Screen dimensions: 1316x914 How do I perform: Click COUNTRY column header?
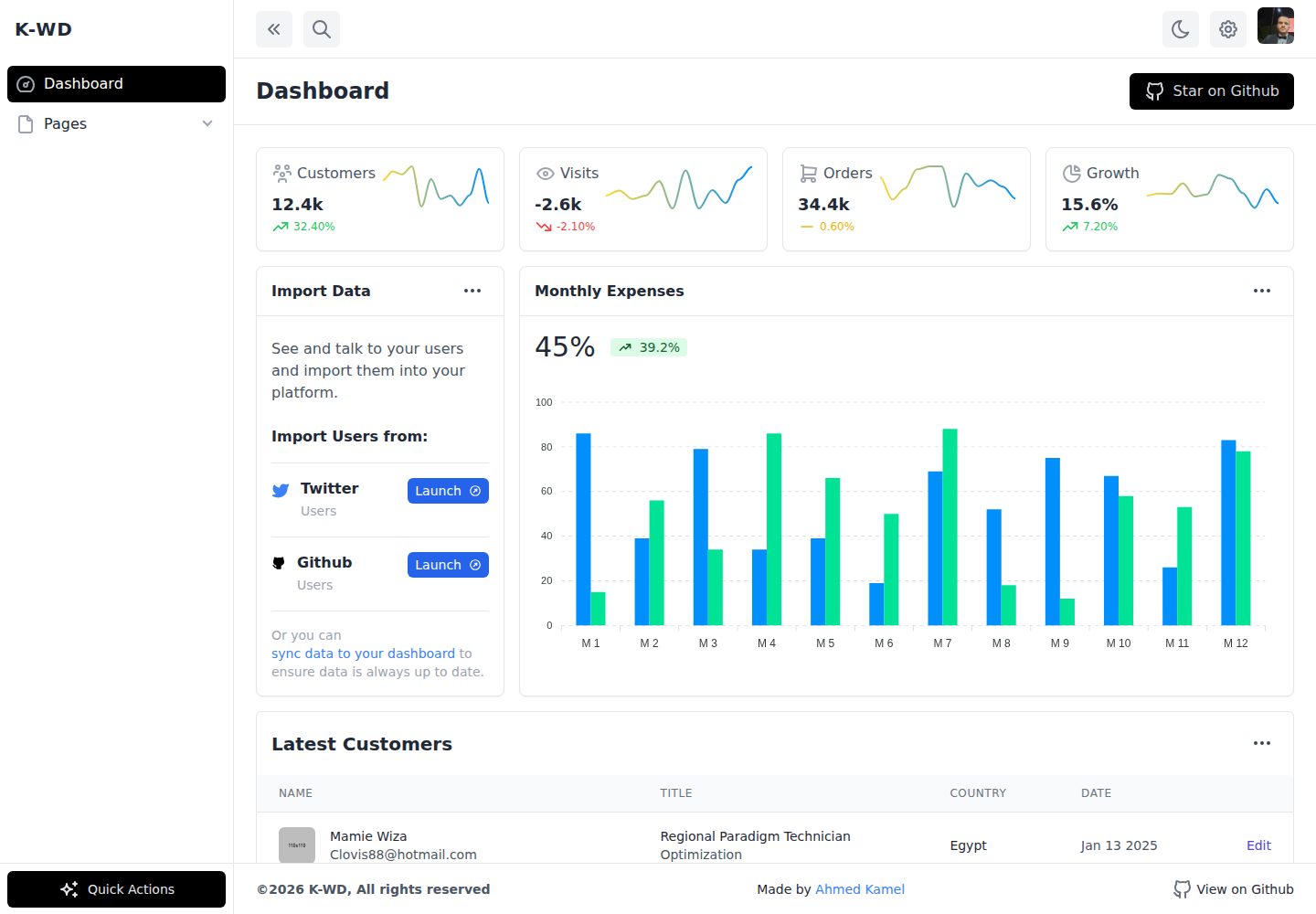click(978, 793)
